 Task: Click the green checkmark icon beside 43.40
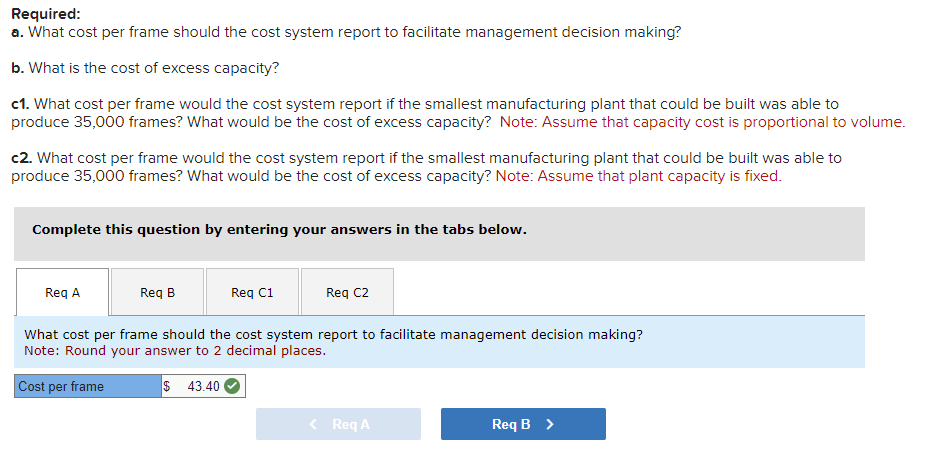(x=232, y=386)
